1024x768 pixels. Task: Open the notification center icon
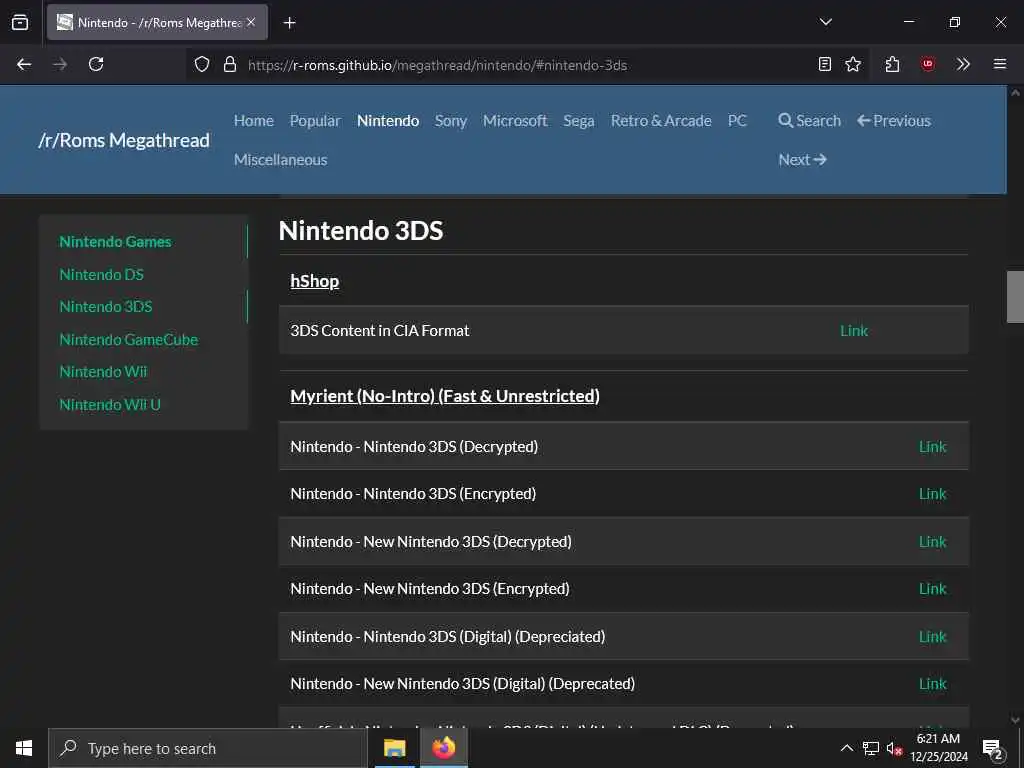tap(993, 749)
